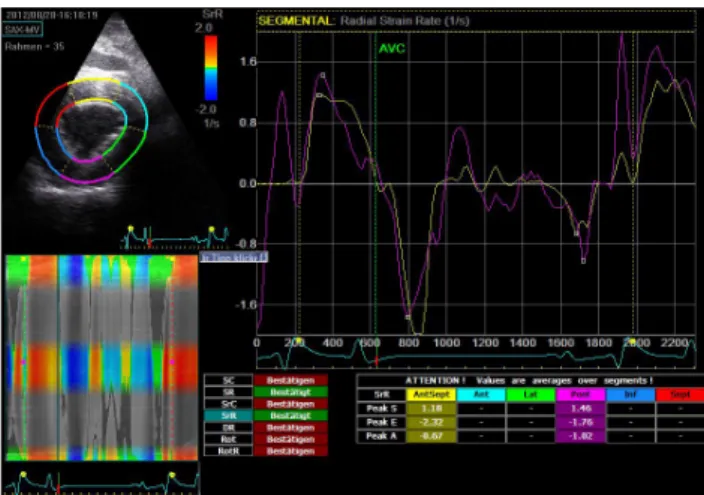
Task: Click the SrR header cell in results table
Action: tap(382, 395)
